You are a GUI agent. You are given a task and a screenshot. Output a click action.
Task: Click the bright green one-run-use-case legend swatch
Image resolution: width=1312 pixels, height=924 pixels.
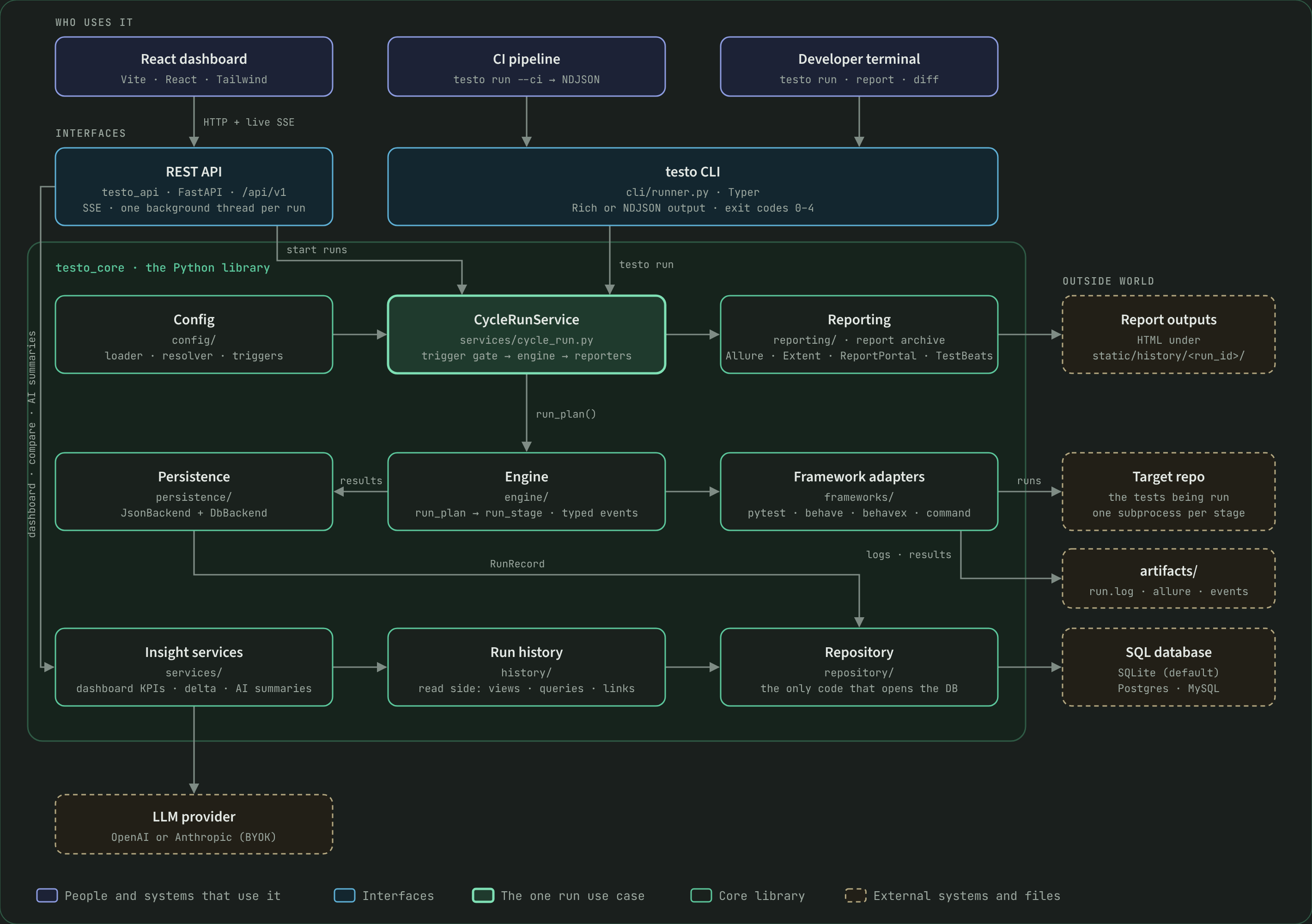[483, 895]
